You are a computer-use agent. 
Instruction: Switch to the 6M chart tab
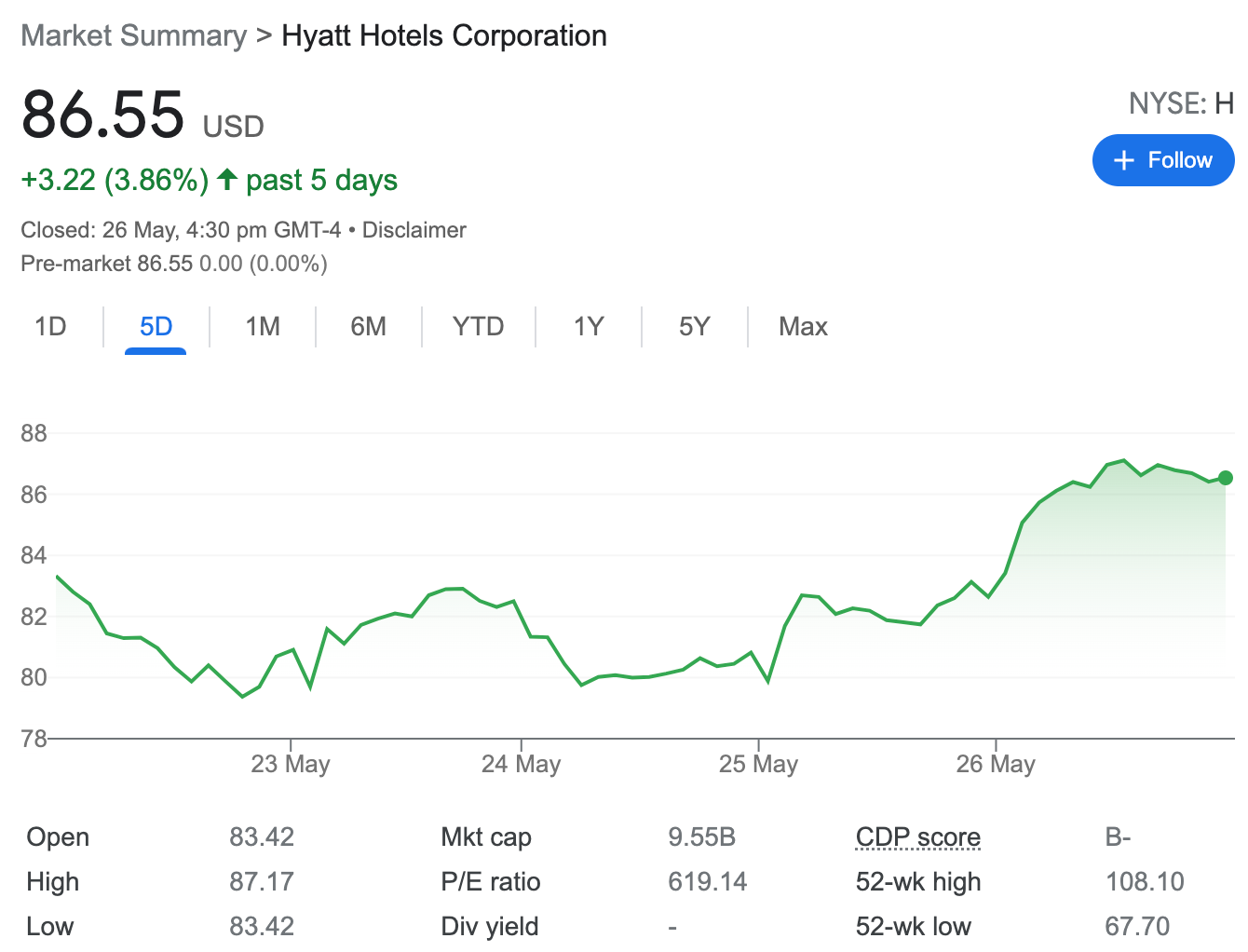[x=368, y=326]
